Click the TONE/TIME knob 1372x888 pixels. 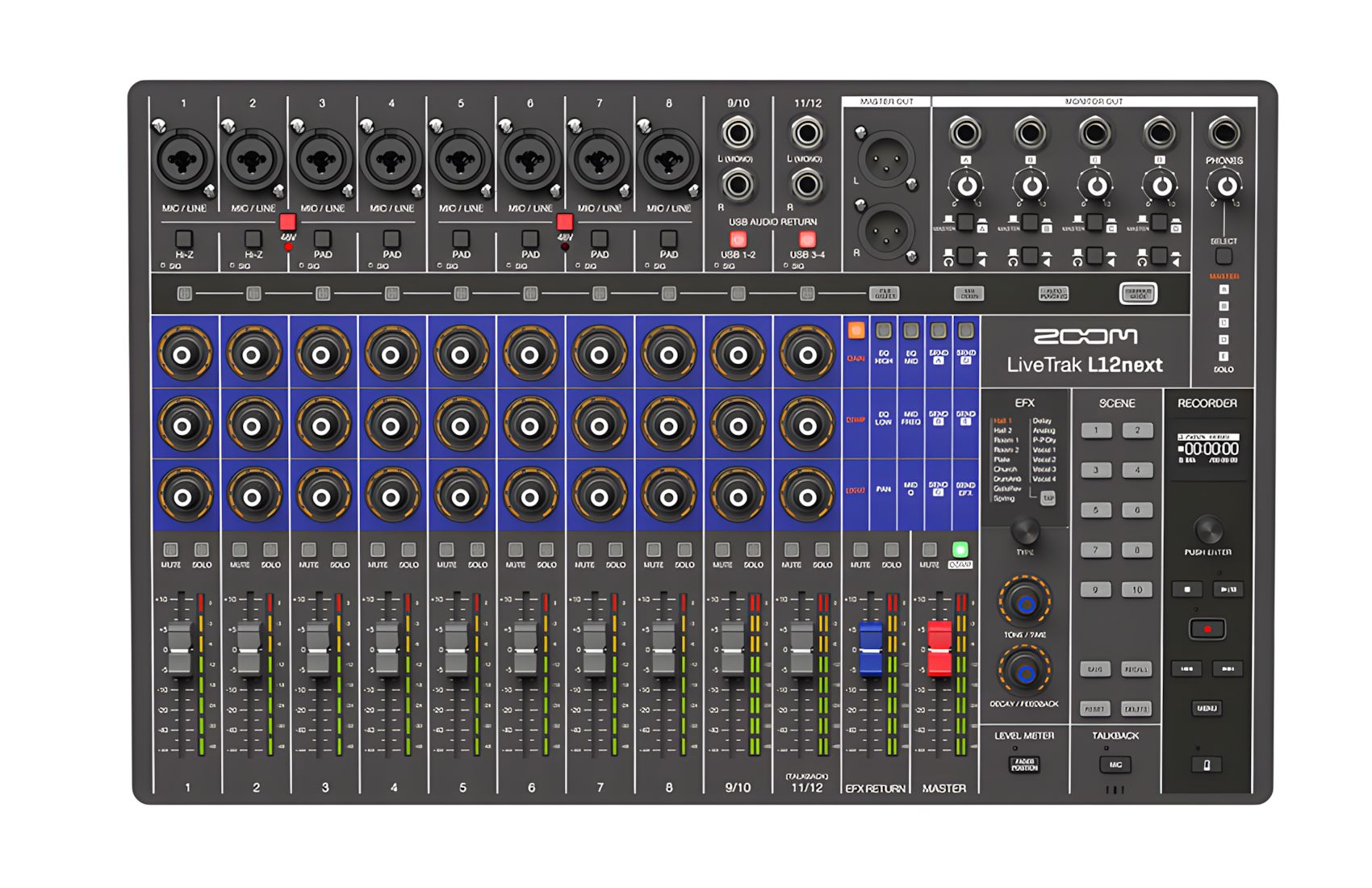[1025, 602]
